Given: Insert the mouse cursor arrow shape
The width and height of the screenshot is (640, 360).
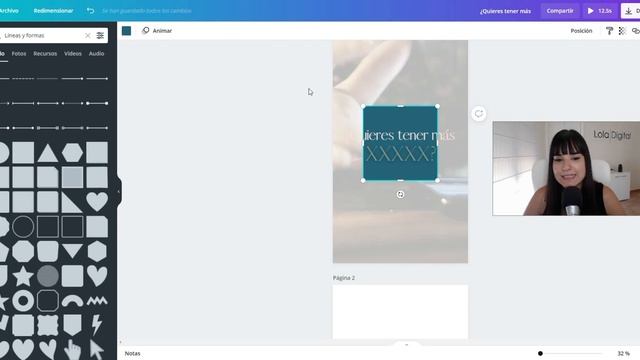Looking at the screenshot, I should pos(97,350).
